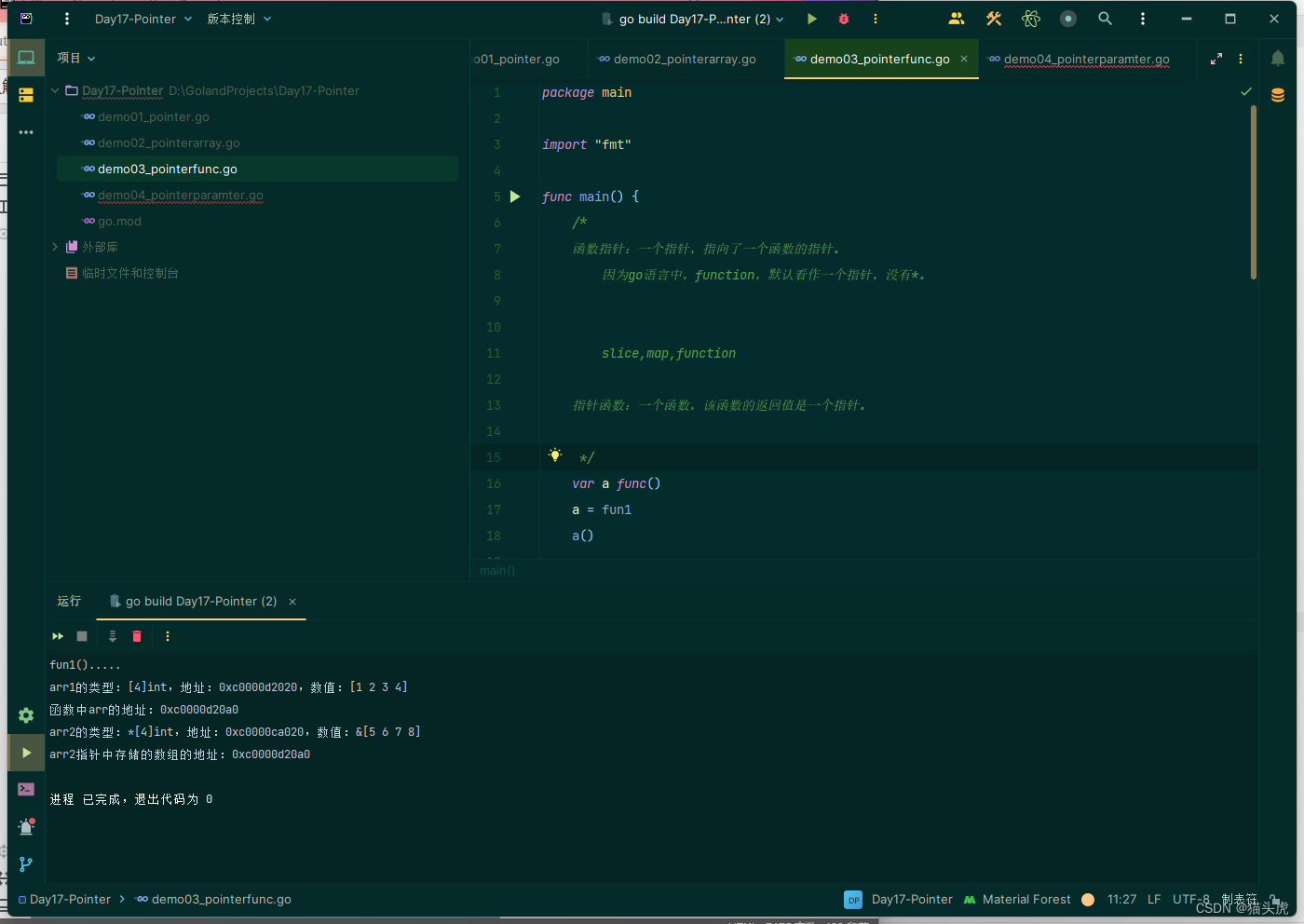Open 临时文件和控制台 scratches node
The image size is (1304, 924).
(x=129, y=273)
